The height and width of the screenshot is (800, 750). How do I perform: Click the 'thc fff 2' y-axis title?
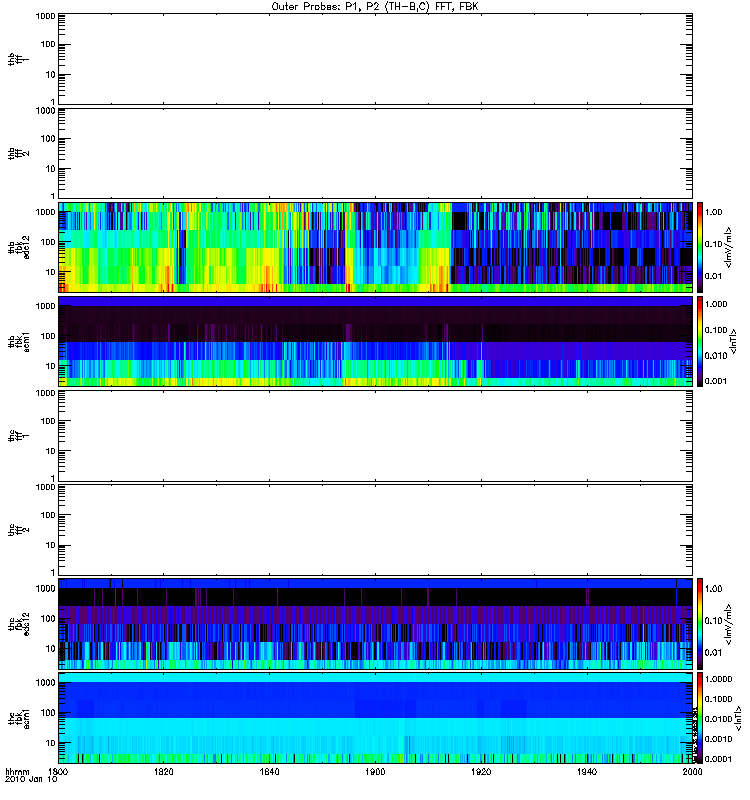click(x=18, y=530)
